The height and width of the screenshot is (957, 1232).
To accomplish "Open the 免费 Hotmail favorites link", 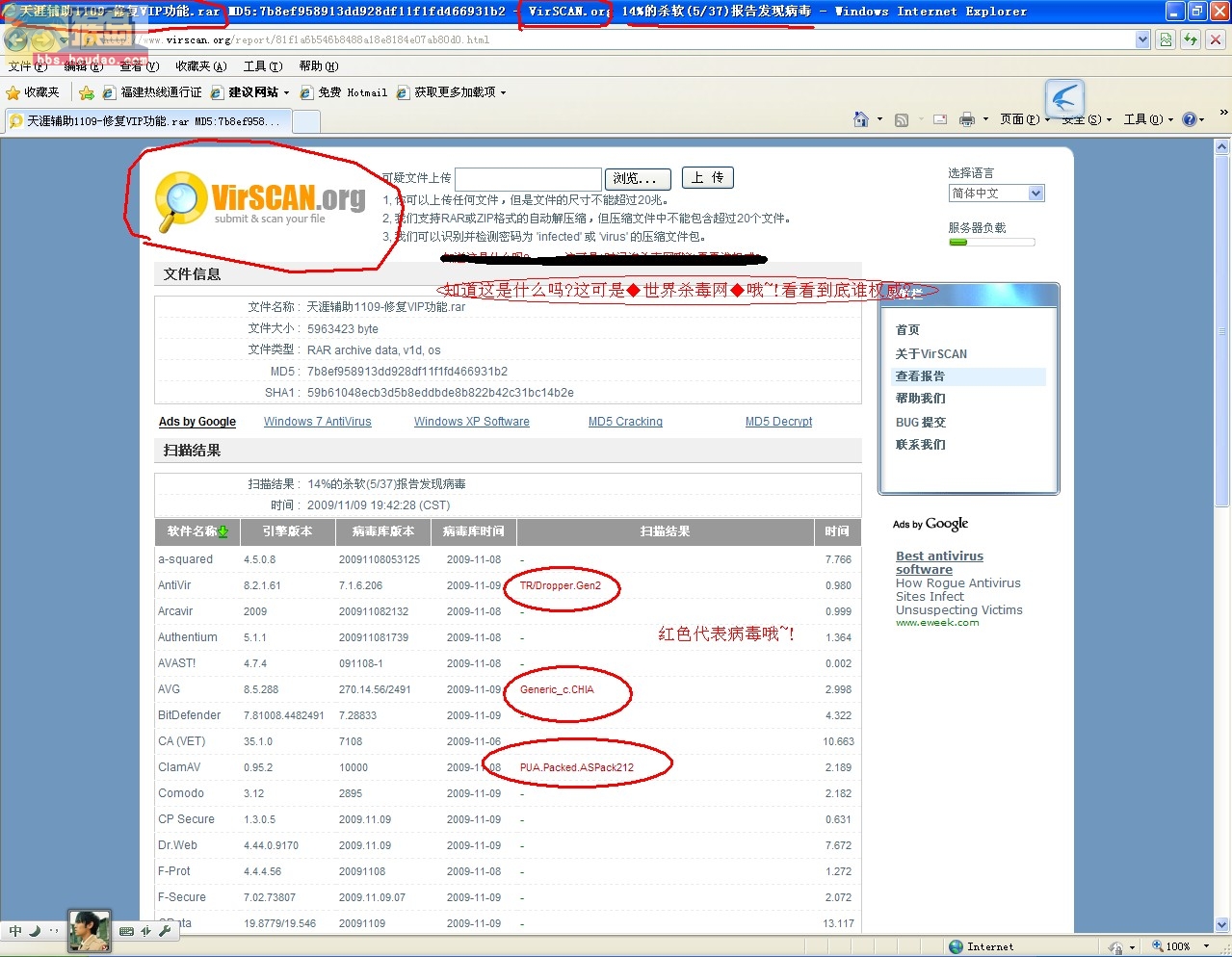I will (x=344, y=92).
